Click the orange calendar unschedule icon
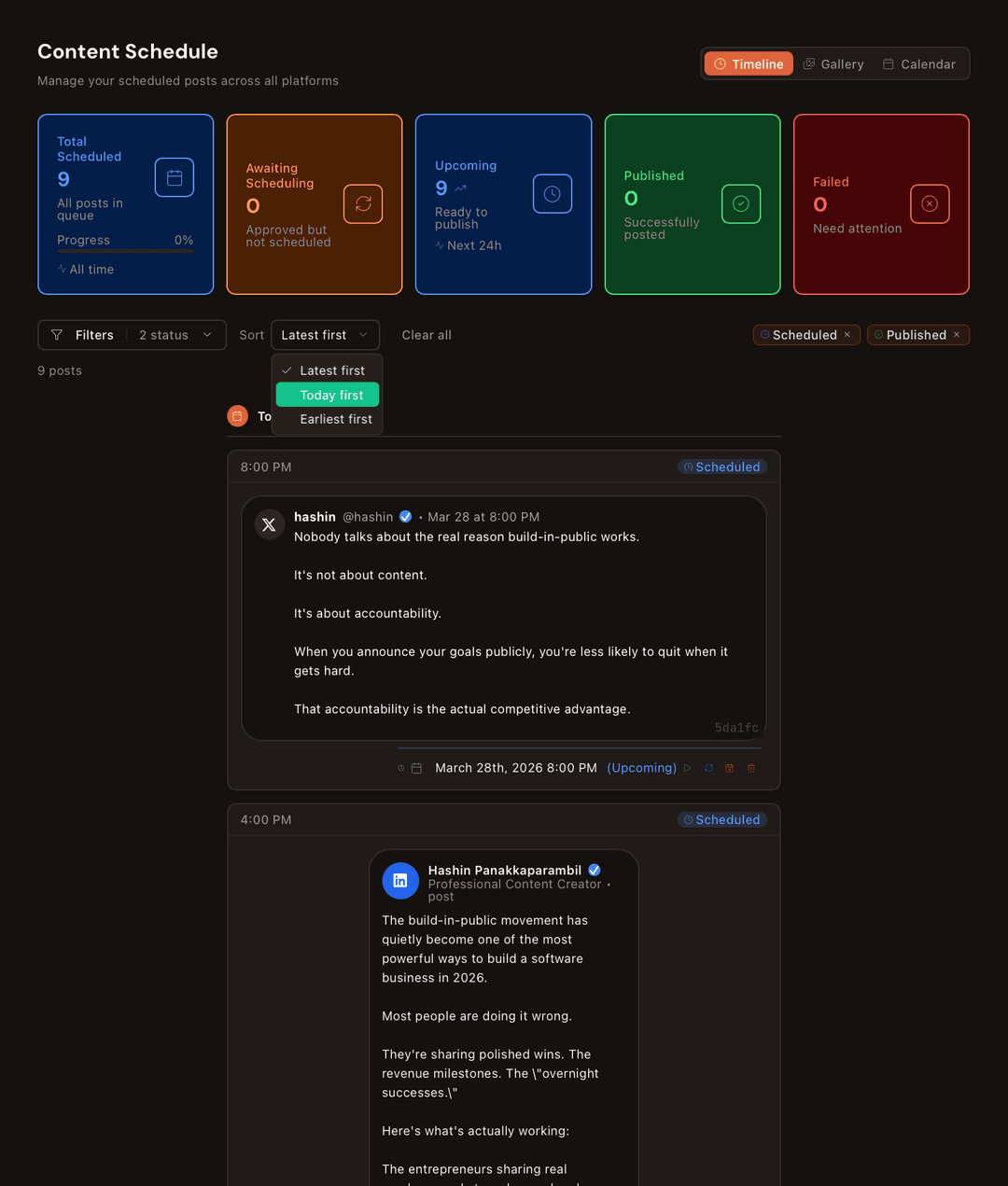 [730, 768]
